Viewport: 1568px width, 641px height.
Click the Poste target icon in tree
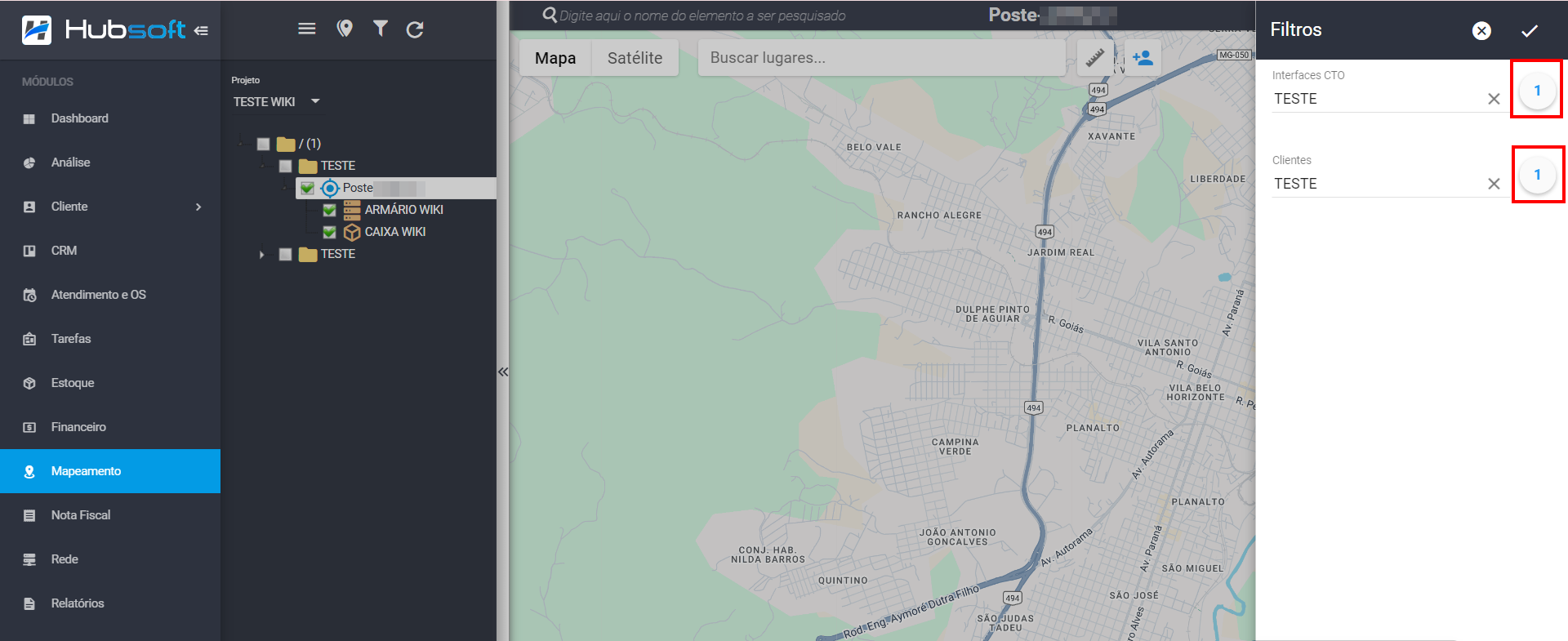(329, 188)
